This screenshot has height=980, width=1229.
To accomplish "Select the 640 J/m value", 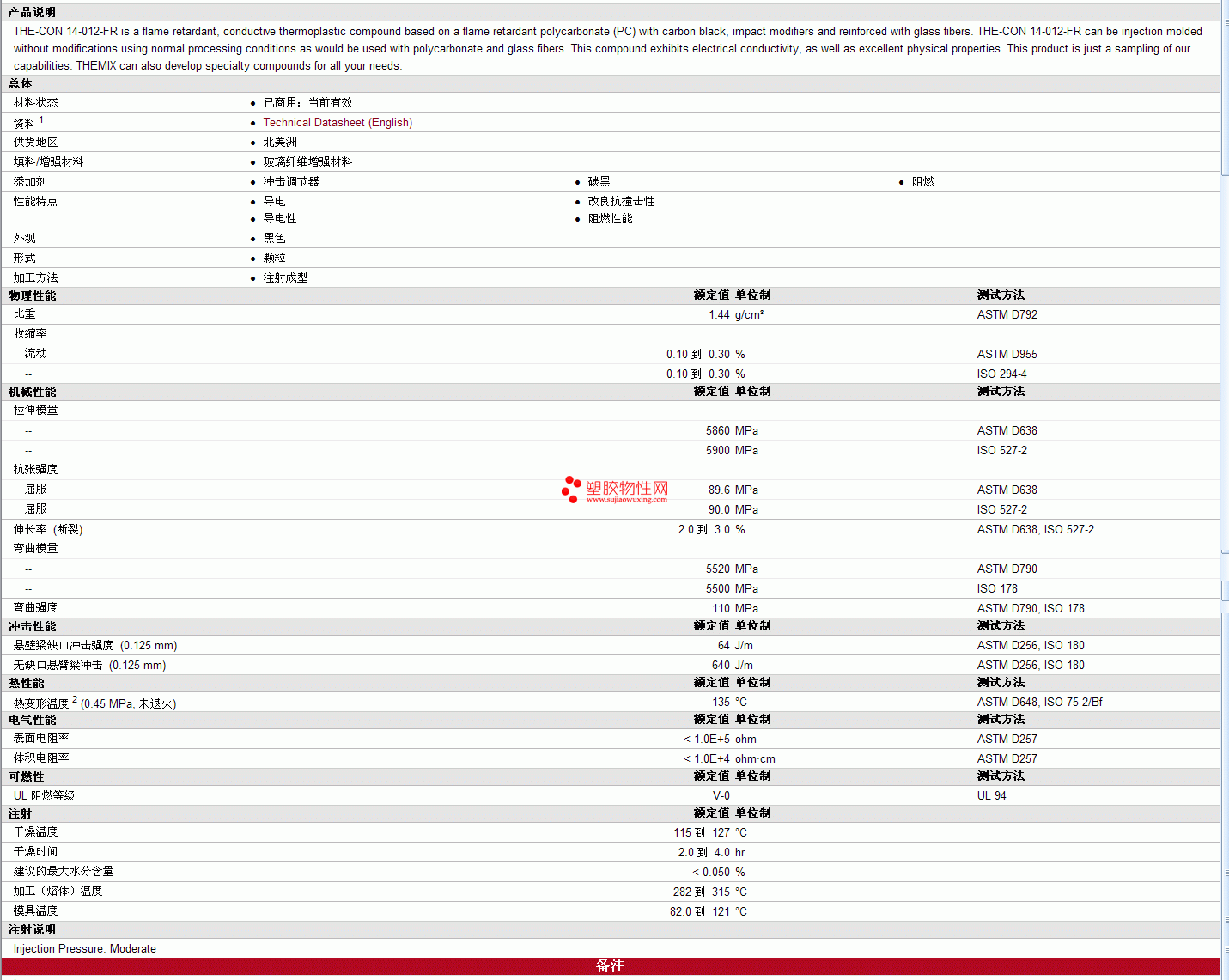I will click(732, 665).
